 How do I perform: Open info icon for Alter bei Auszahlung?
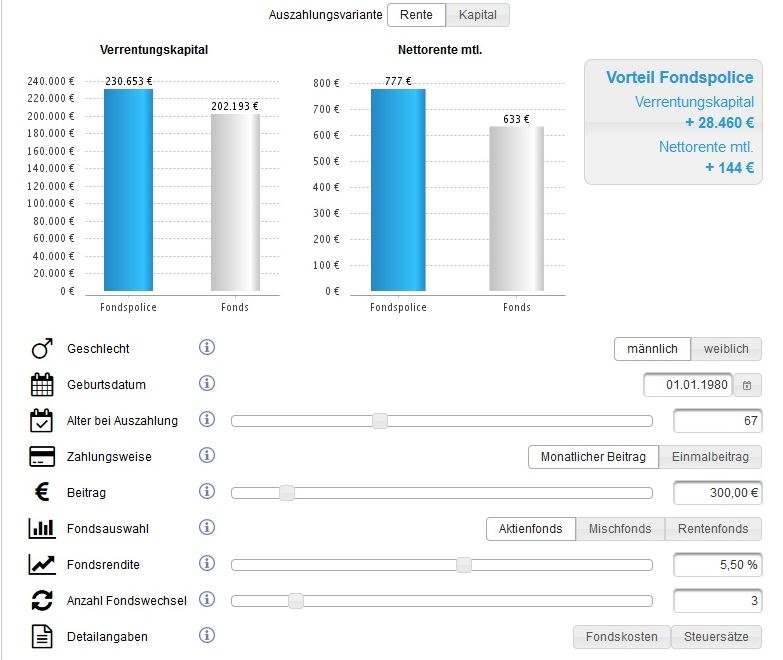(207, 420)
